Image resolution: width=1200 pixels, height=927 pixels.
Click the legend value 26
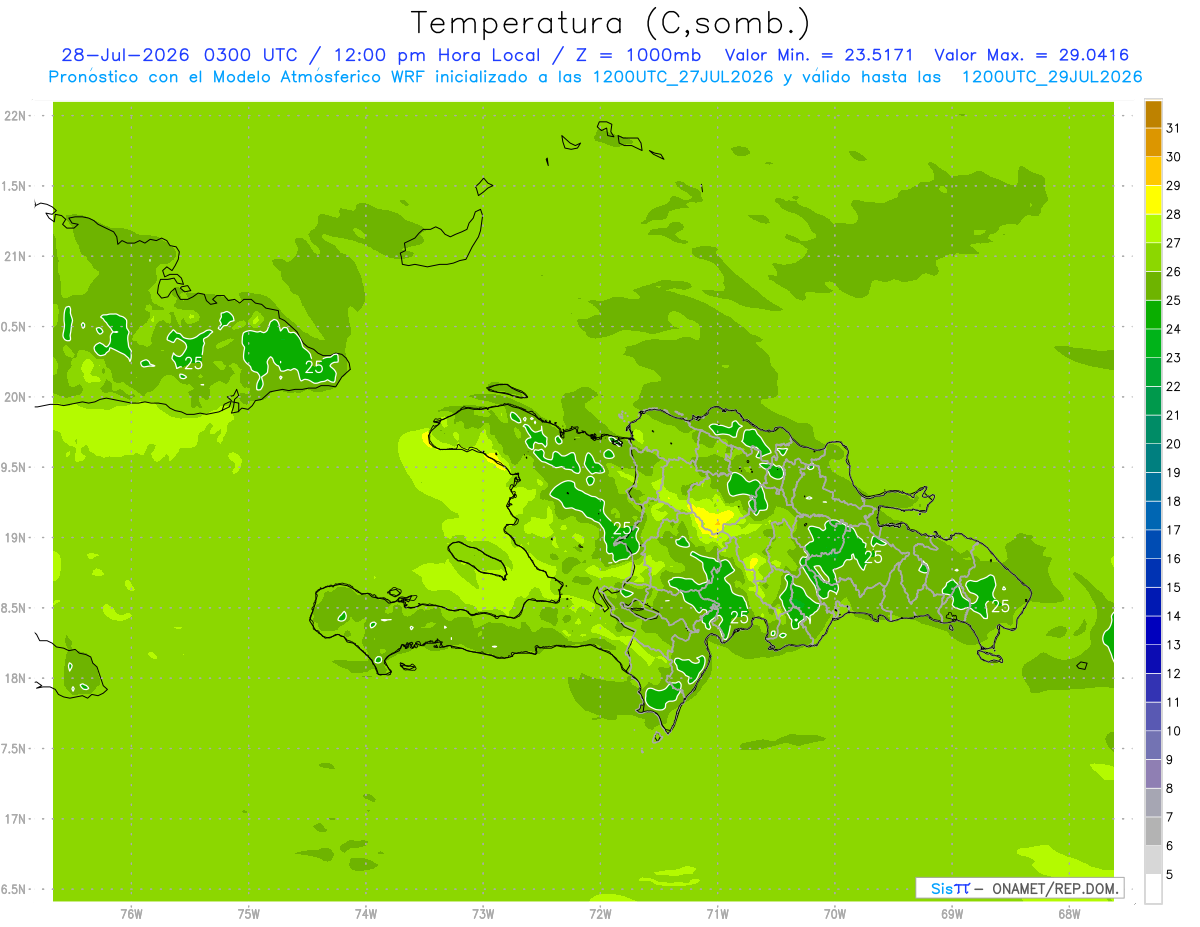[1174, 271]
